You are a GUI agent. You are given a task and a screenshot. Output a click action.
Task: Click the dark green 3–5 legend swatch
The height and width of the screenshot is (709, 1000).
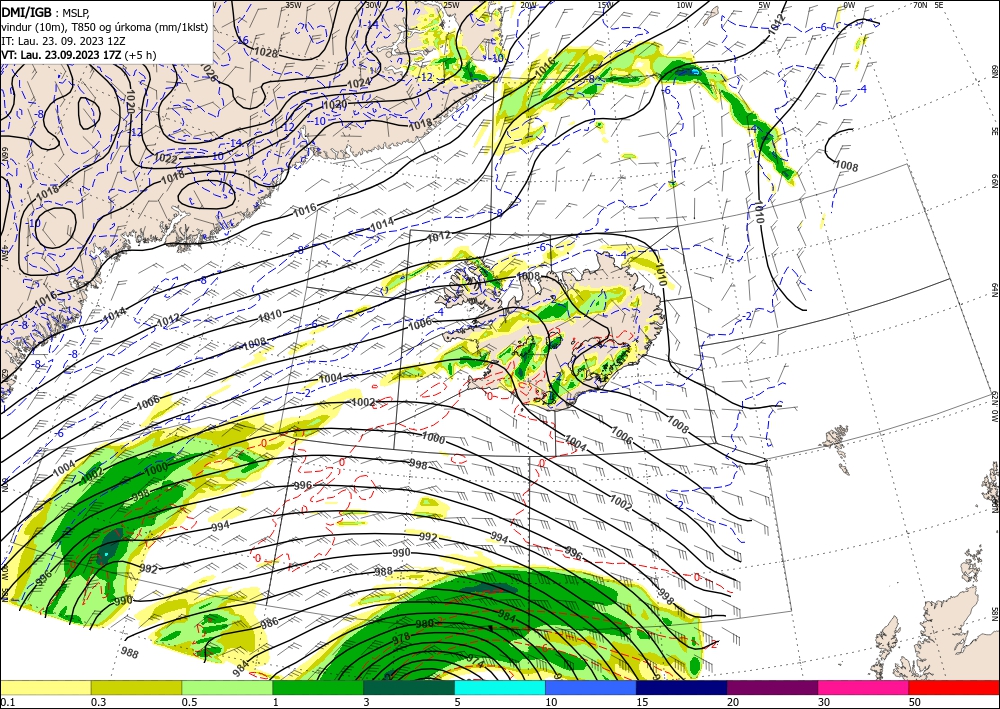click(409, 687)
